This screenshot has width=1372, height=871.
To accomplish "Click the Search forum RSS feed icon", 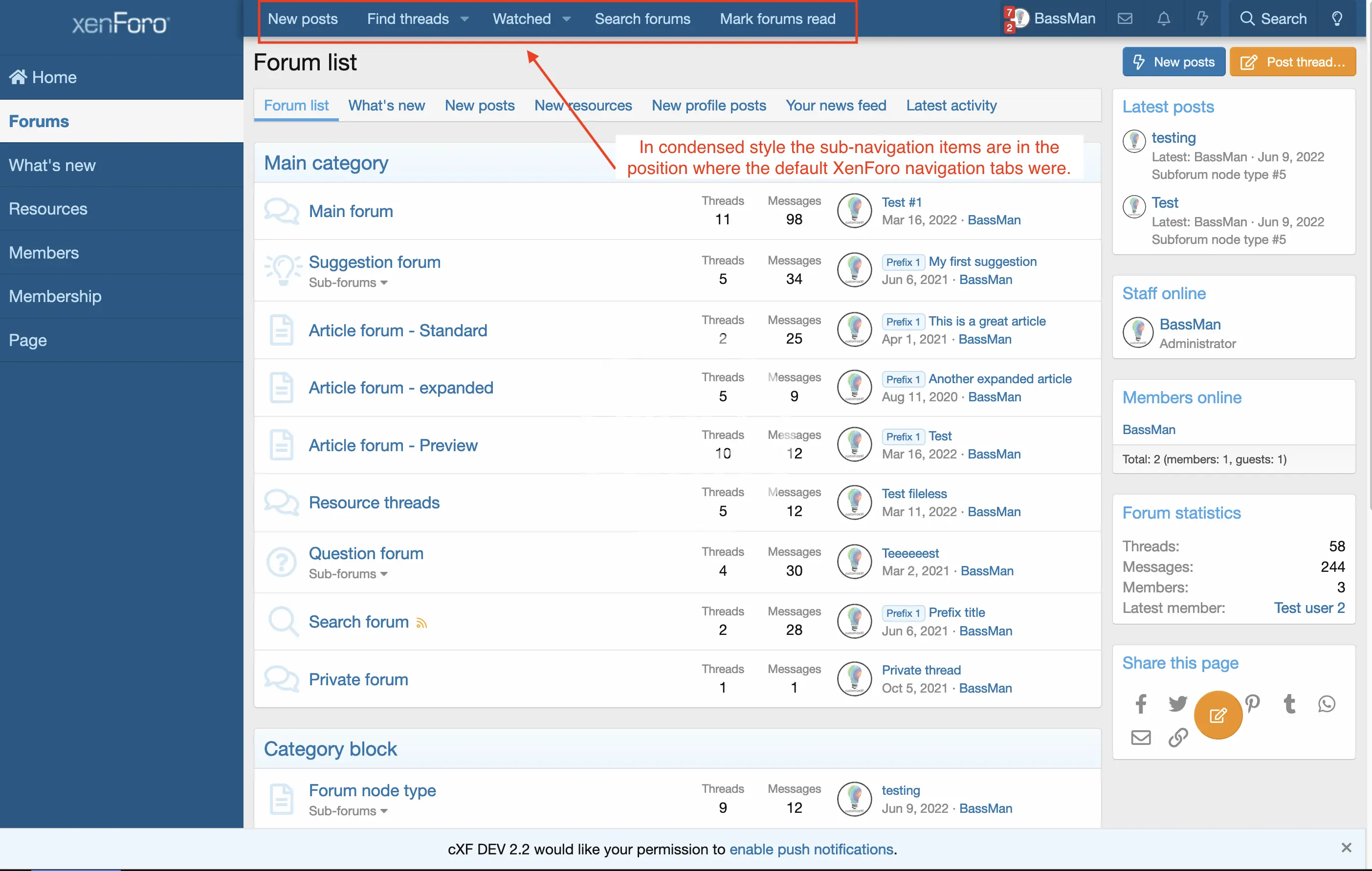I will point(421,623).
